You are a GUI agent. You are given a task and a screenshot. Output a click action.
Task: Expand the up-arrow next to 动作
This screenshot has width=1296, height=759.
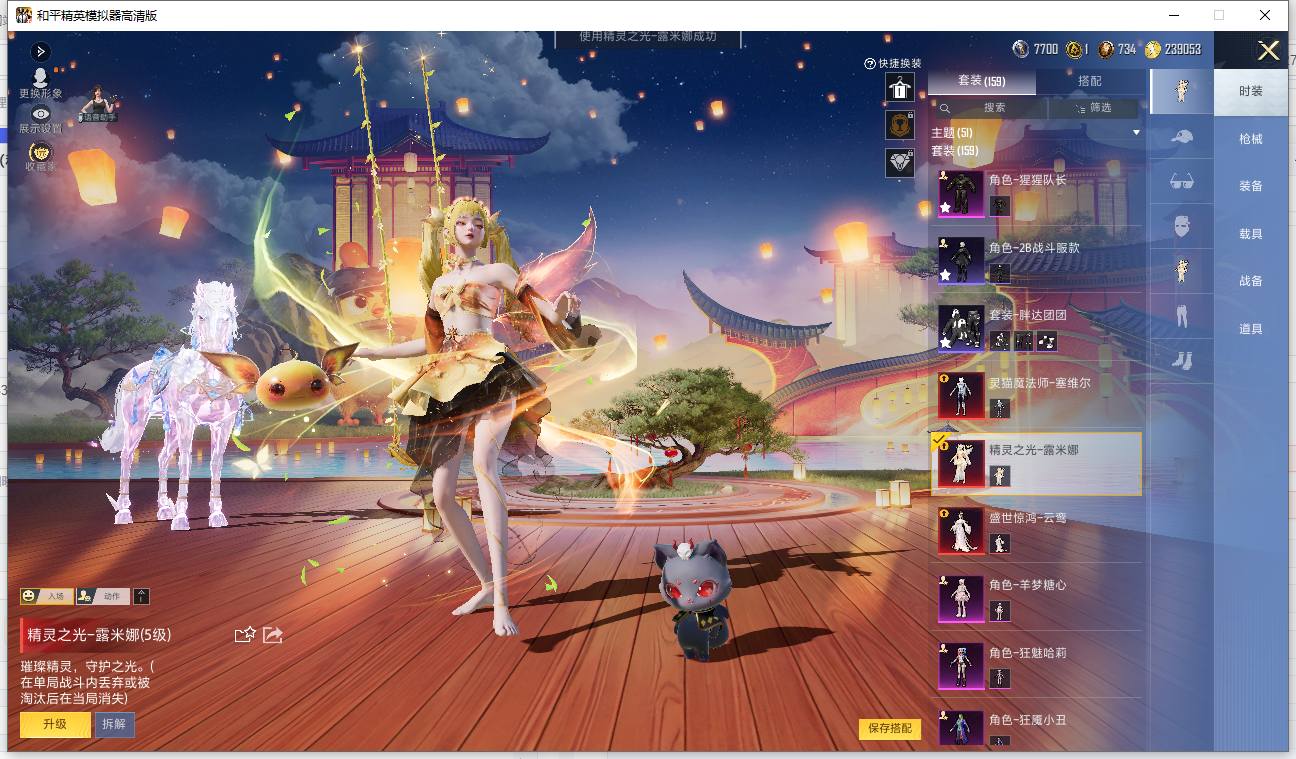141,596
